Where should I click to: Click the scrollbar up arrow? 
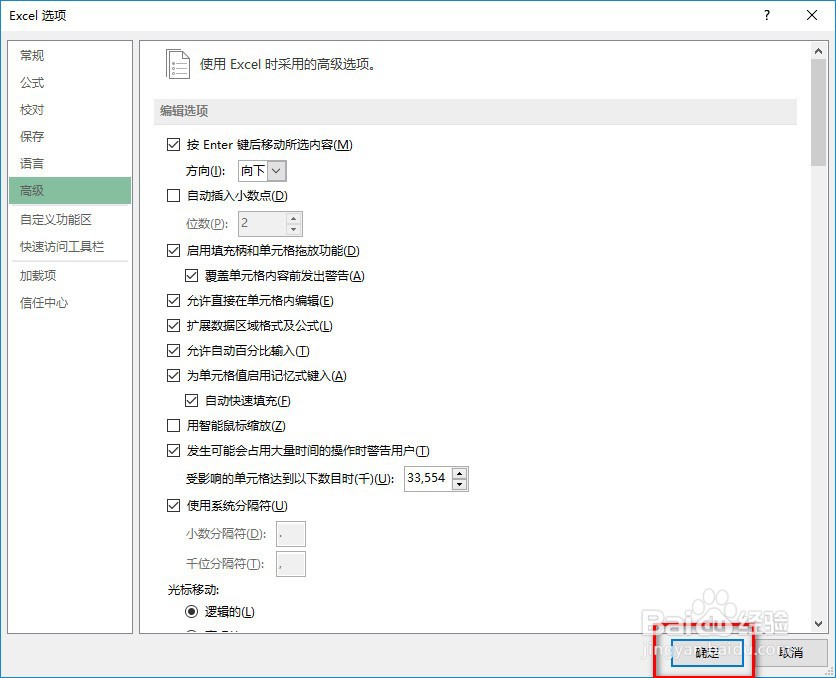tap(818, 51)
